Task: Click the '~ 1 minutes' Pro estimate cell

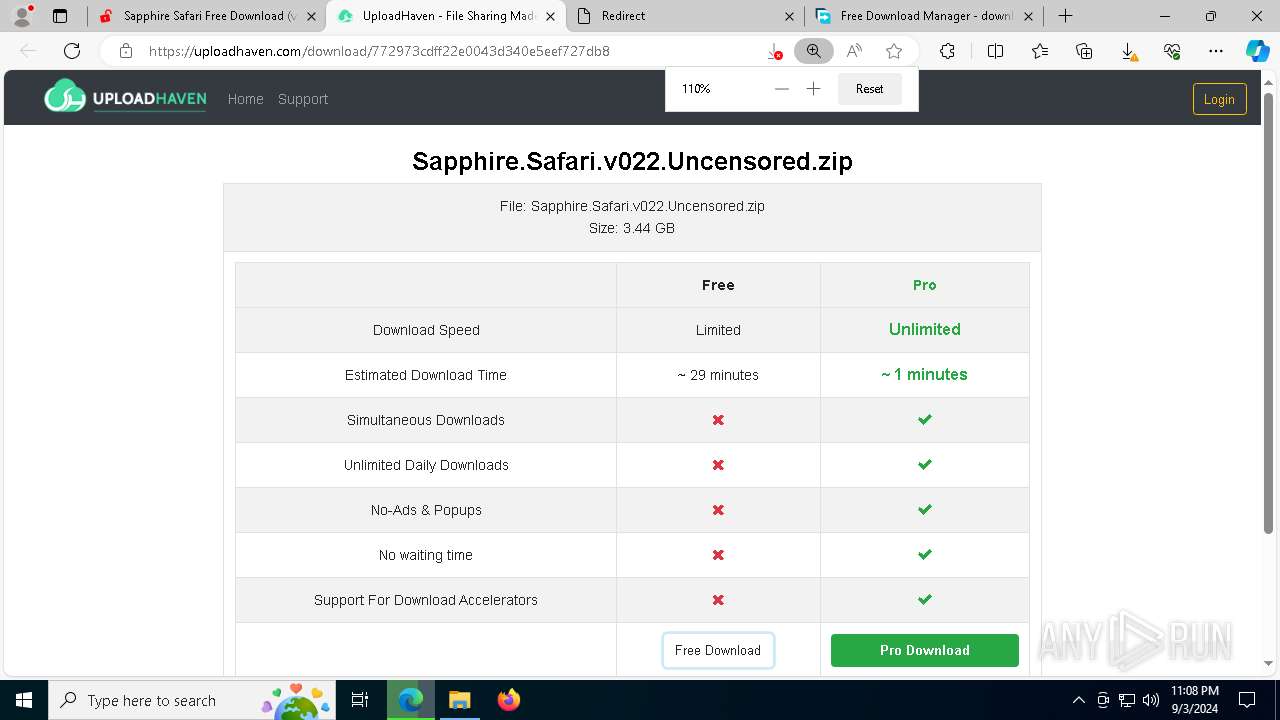Action: (924, 374)
